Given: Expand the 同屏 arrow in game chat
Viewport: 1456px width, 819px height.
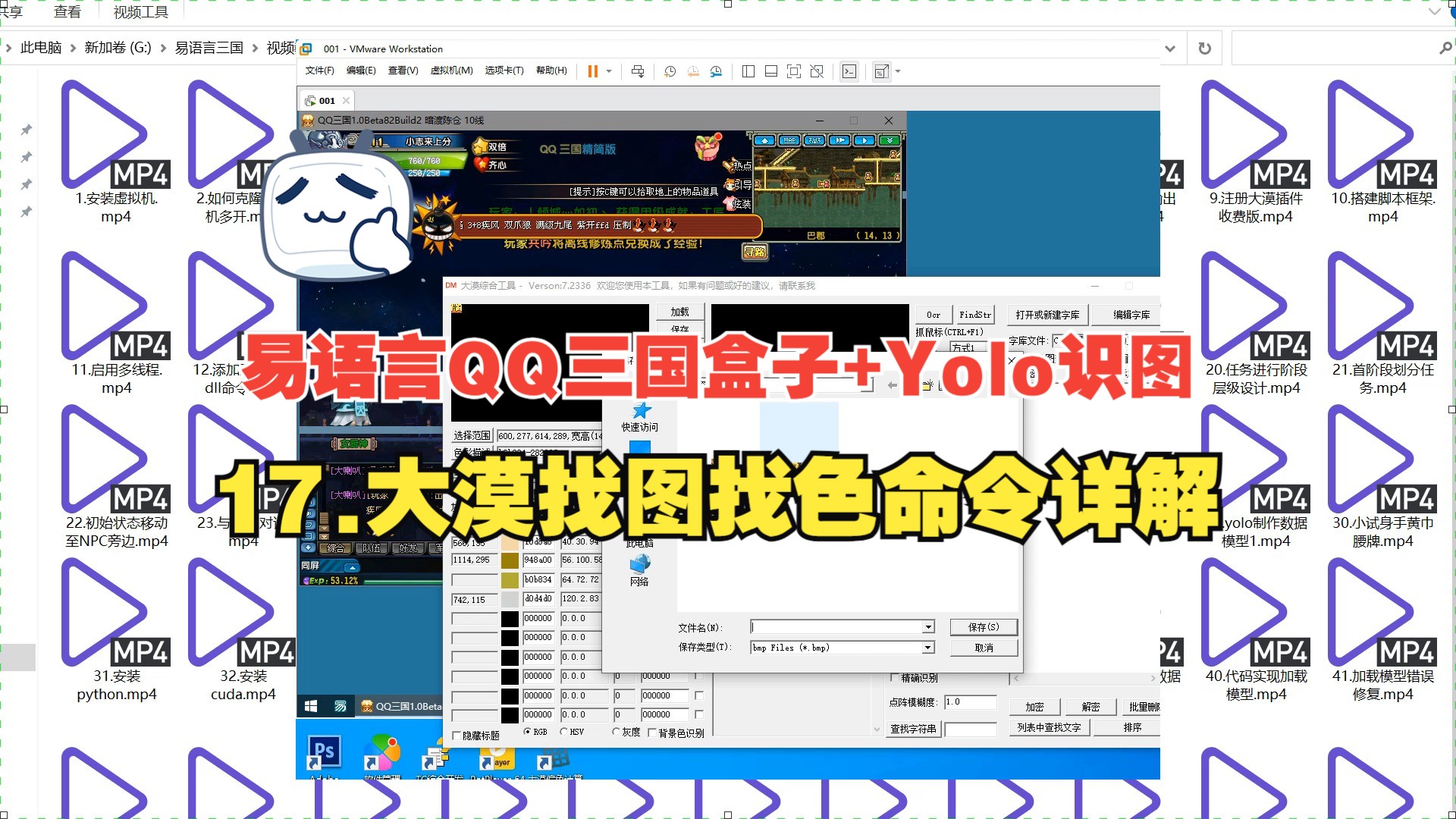Looking at the screenshot, I should coord(351,566).
